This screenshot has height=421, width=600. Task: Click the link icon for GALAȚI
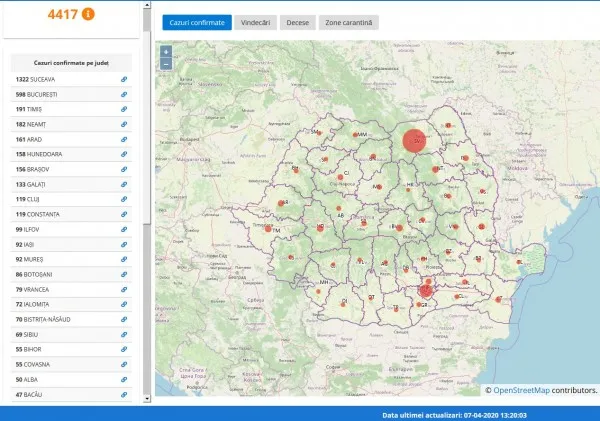click(124, 184)
